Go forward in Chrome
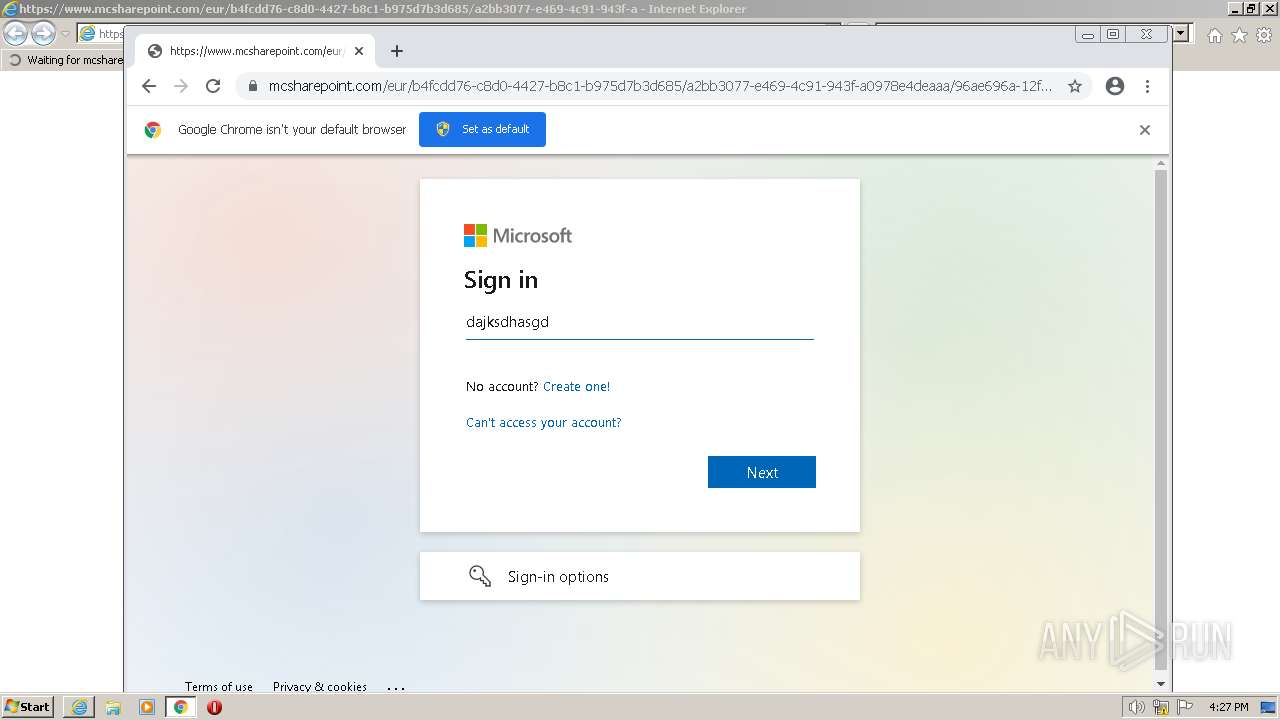The image size is (1280, 720). point(181,86)
